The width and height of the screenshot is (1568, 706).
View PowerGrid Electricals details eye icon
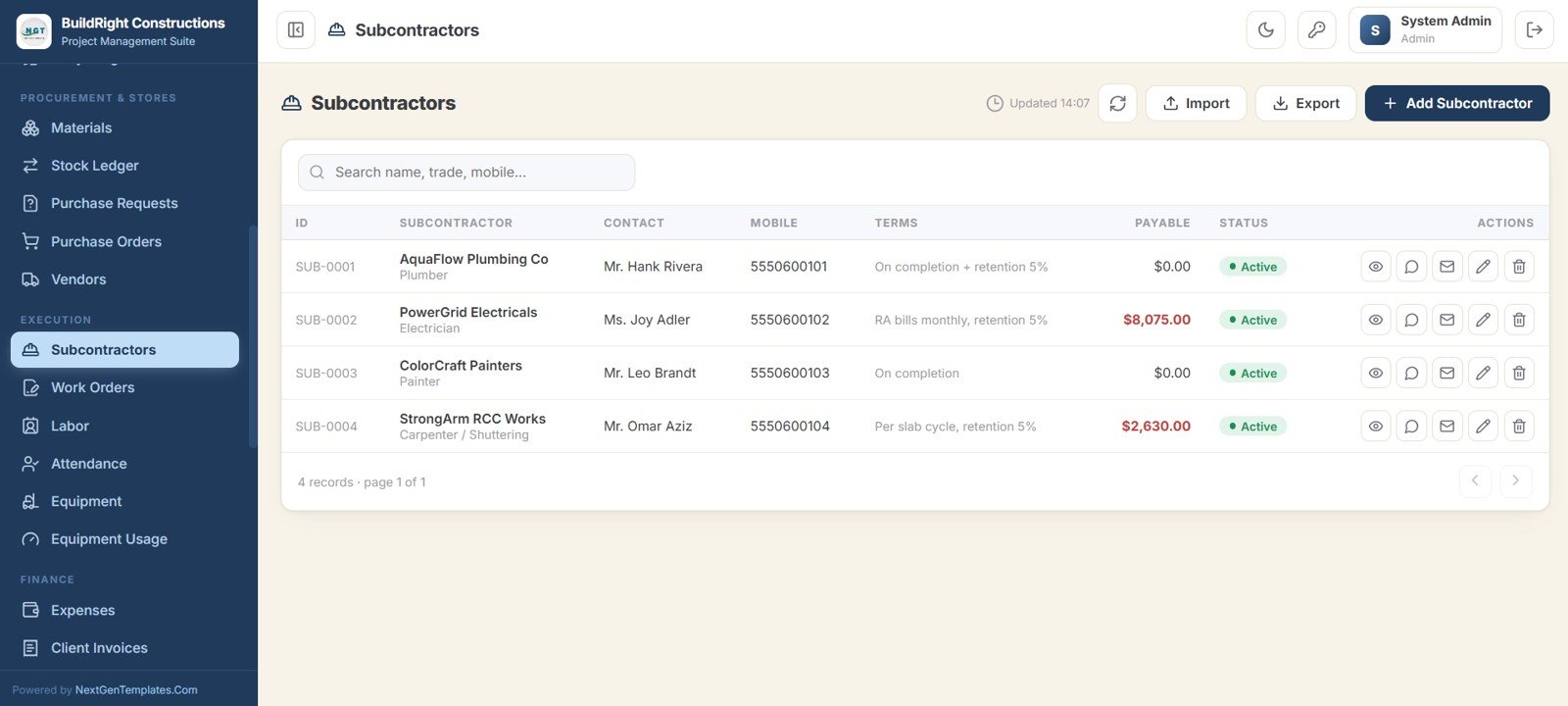(x=1376, y=320)
